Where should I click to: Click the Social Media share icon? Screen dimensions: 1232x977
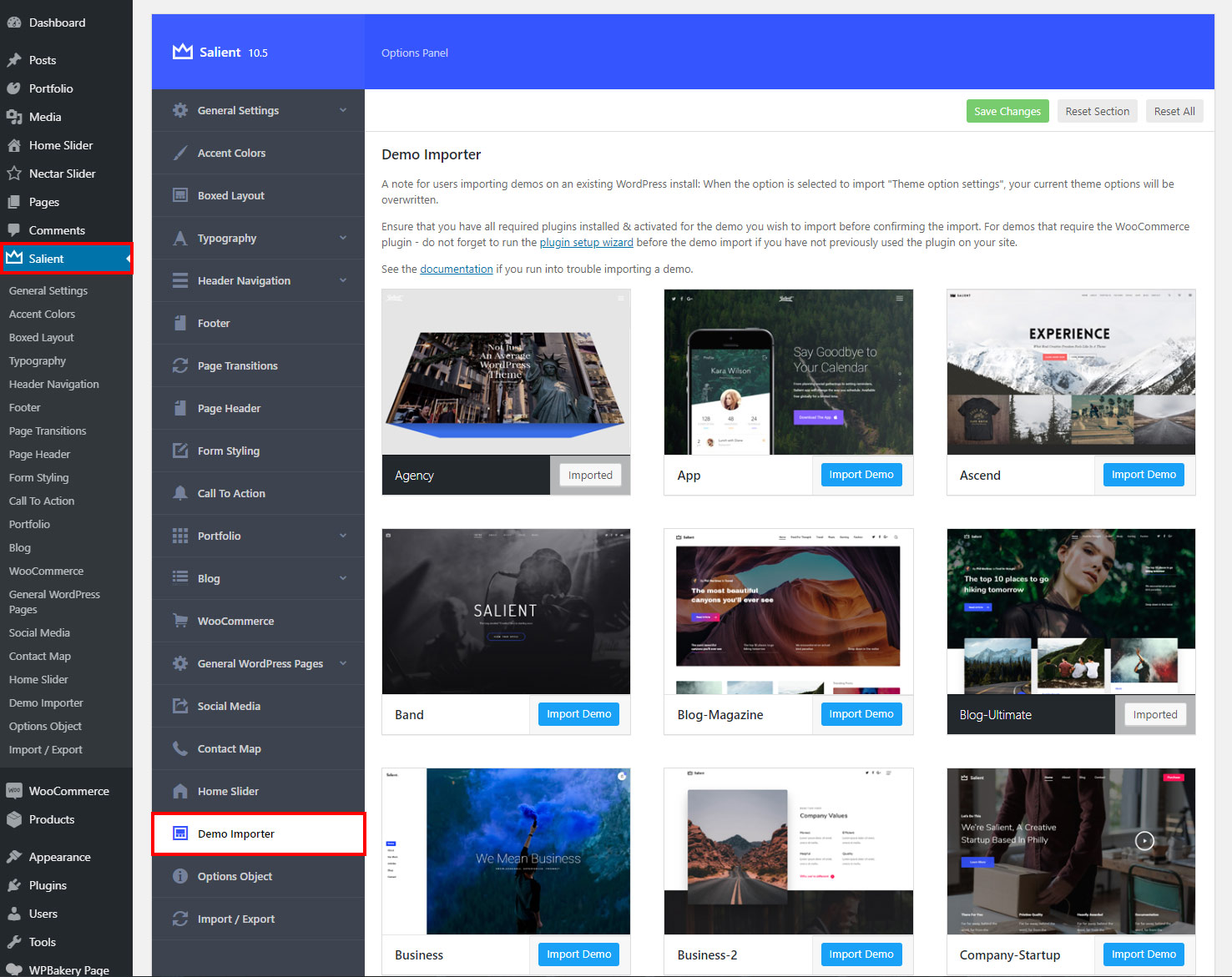(x=180, y=706)
